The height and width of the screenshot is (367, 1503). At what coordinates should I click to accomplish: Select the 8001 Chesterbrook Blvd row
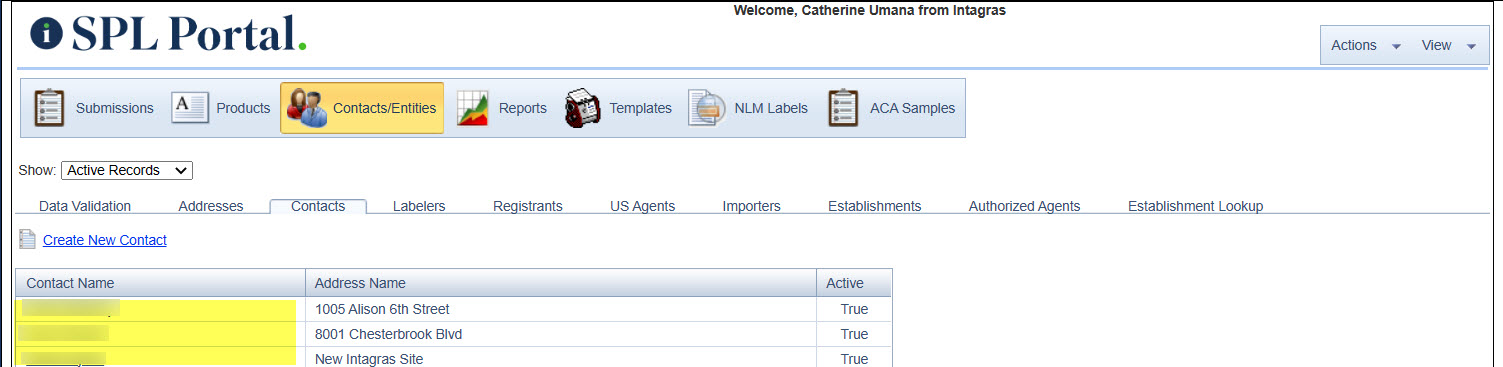coord(454,334)
